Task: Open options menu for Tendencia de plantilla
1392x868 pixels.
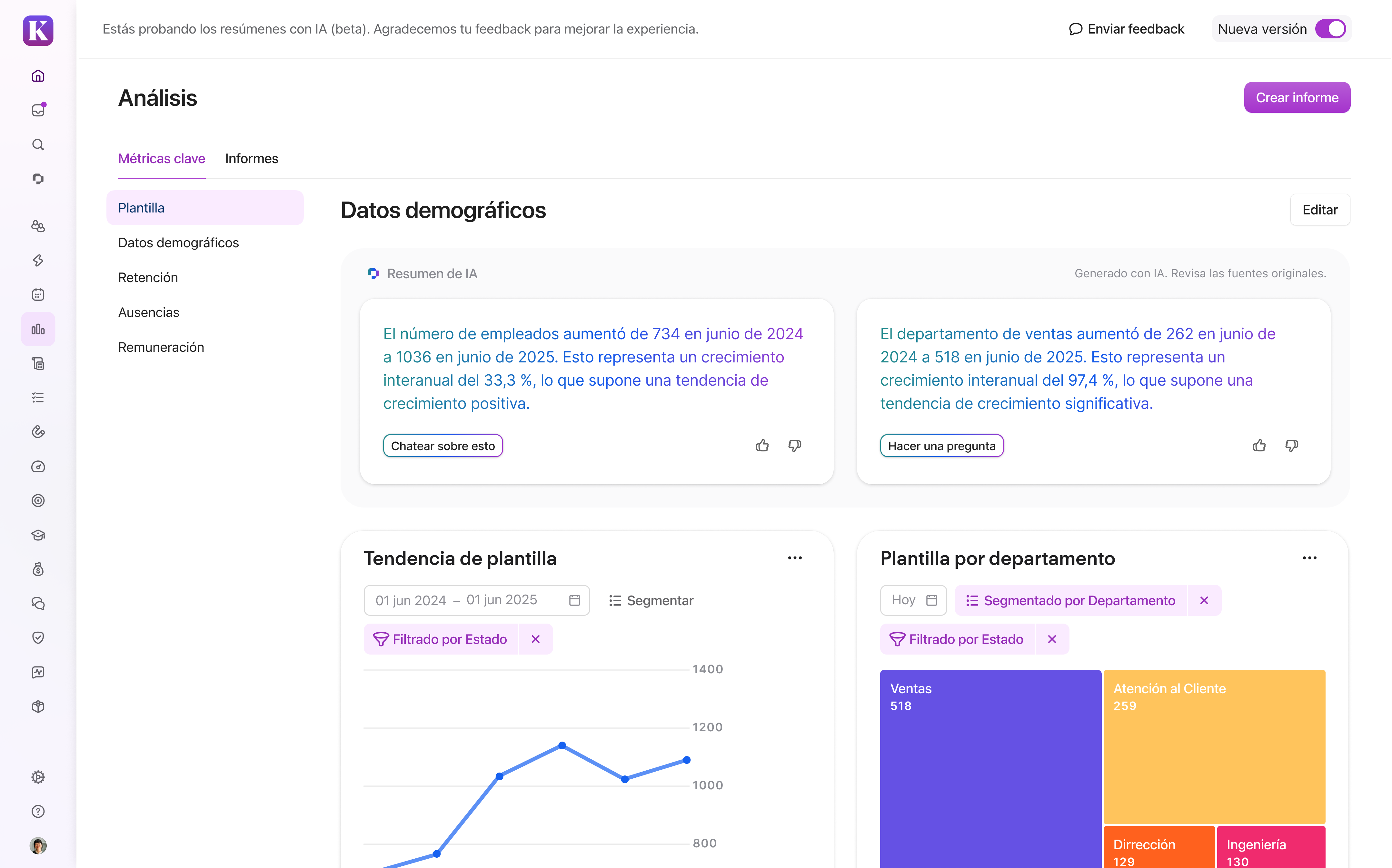Action: click(795, 558)
